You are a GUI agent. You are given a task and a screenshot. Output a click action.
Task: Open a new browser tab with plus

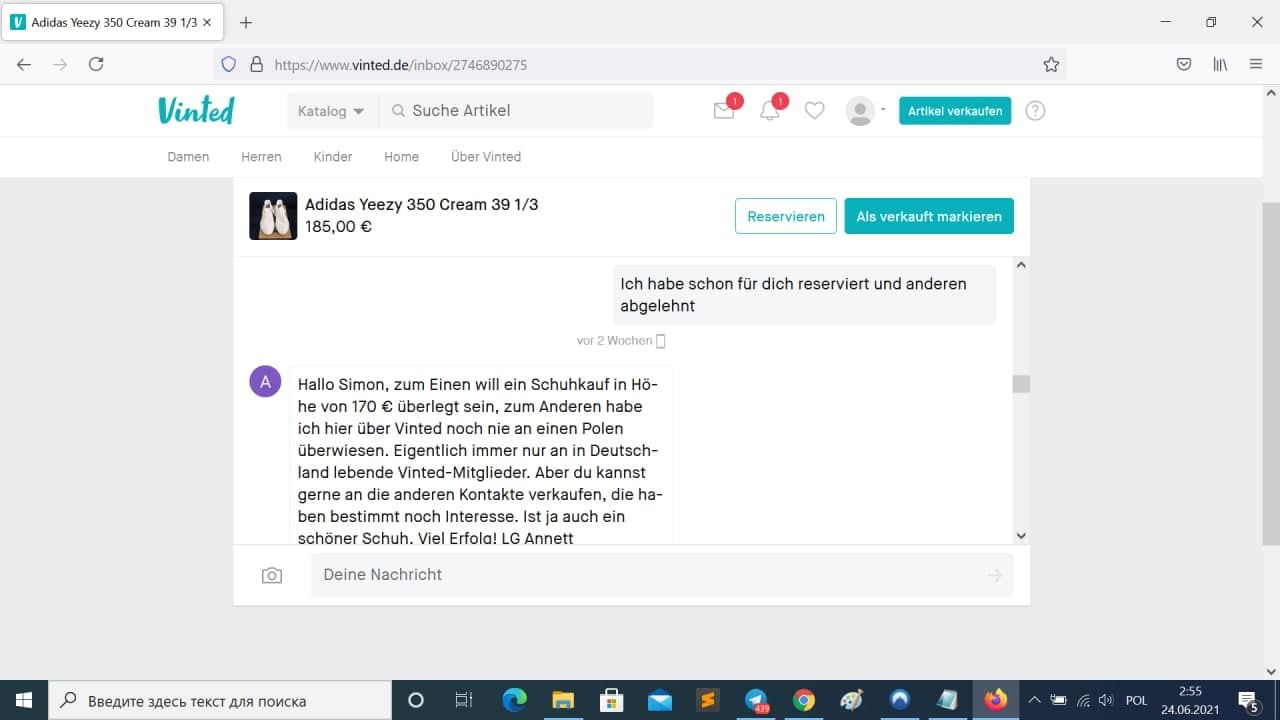click(246, 22)
